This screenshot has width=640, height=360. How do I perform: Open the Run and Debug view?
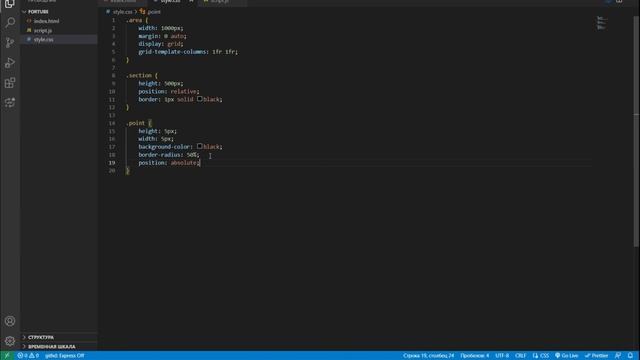point(10,62)
